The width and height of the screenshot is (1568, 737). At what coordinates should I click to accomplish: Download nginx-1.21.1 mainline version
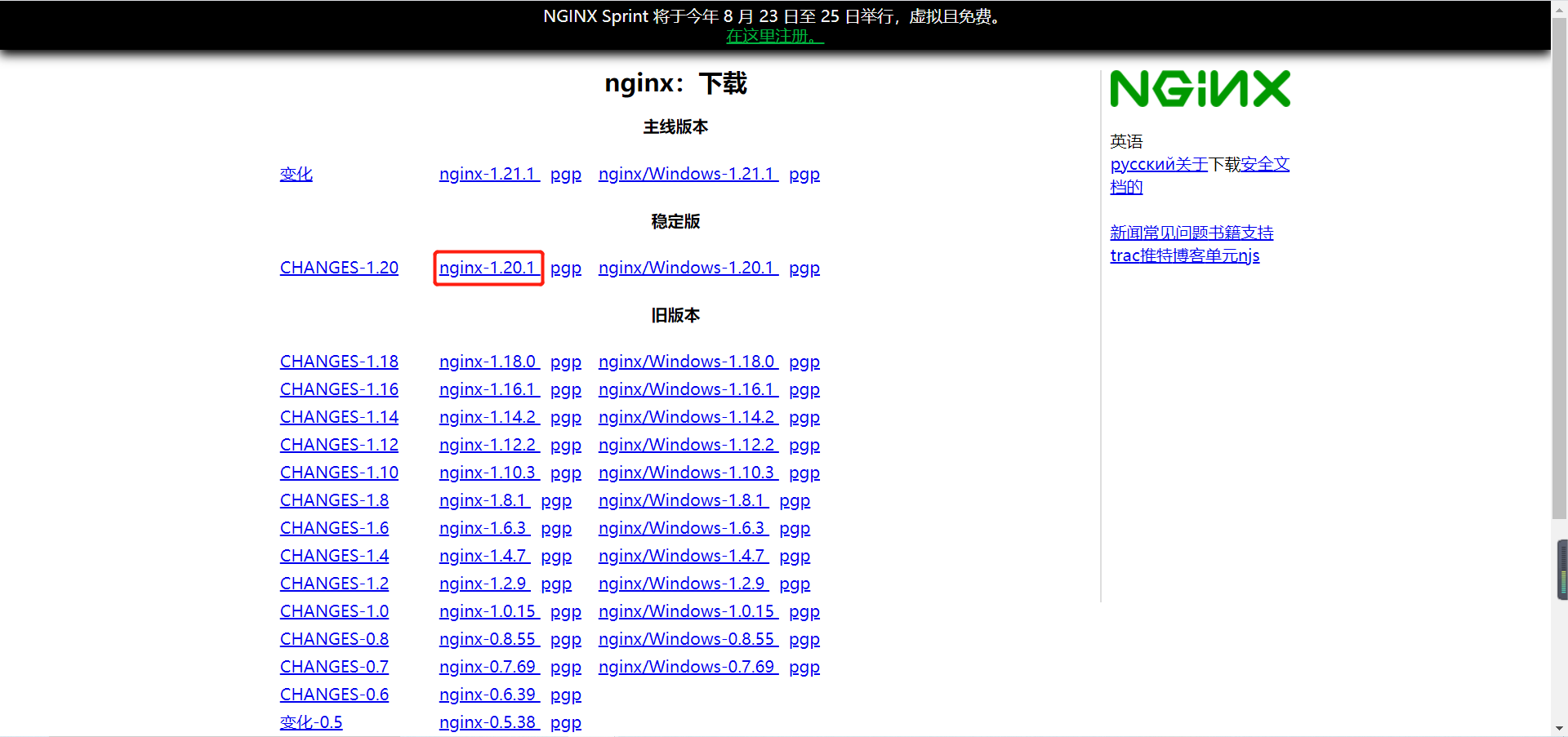coord(488,174)
